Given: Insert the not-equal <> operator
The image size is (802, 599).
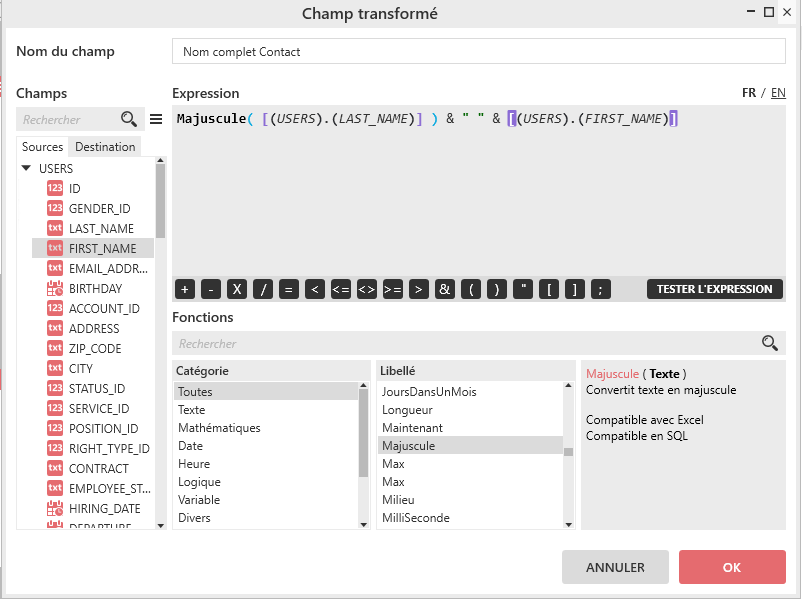Looking at the screenshot, I should pos(367,289).
